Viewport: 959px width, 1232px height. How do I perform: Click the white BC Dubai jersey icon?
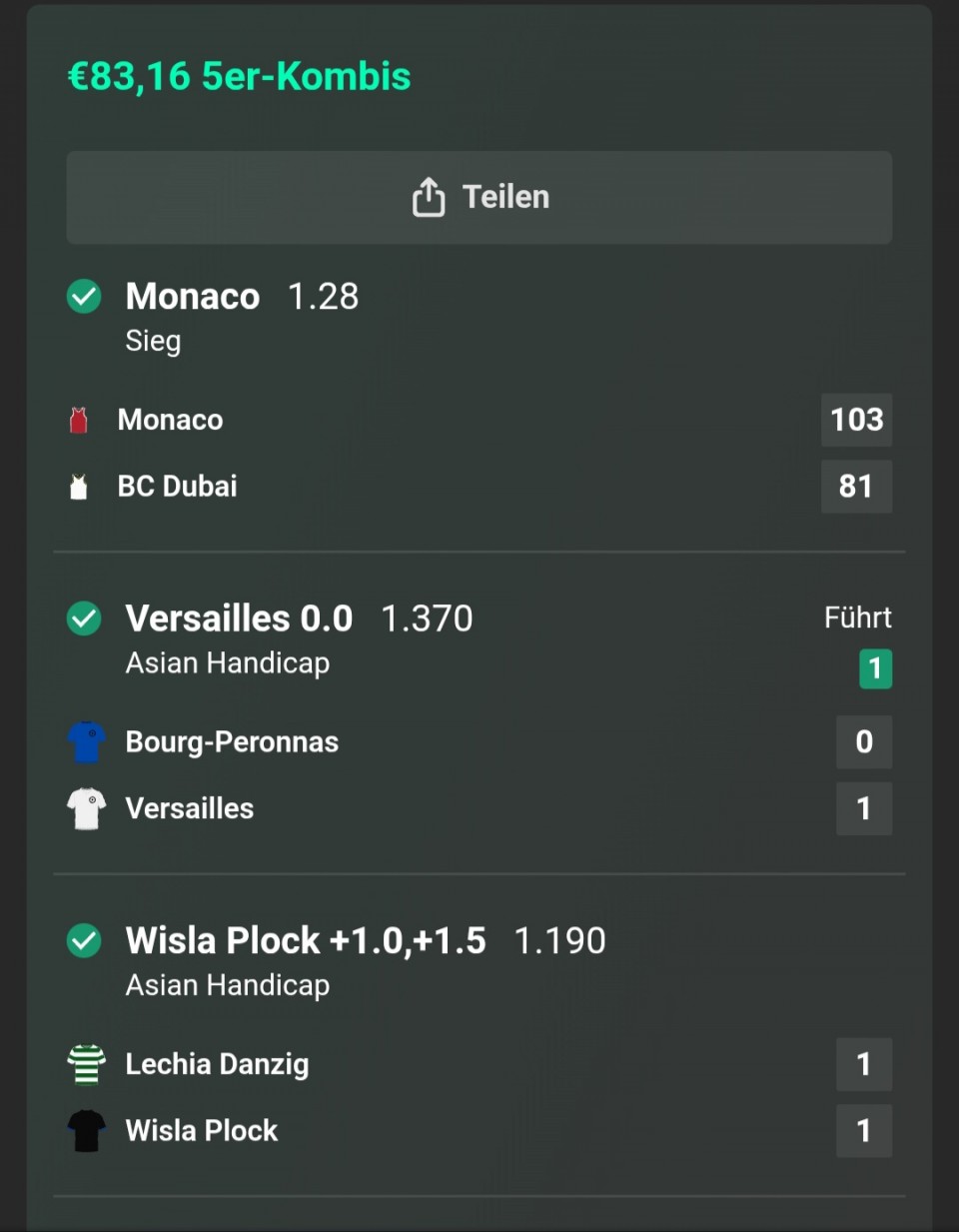(x=79, y=487)
